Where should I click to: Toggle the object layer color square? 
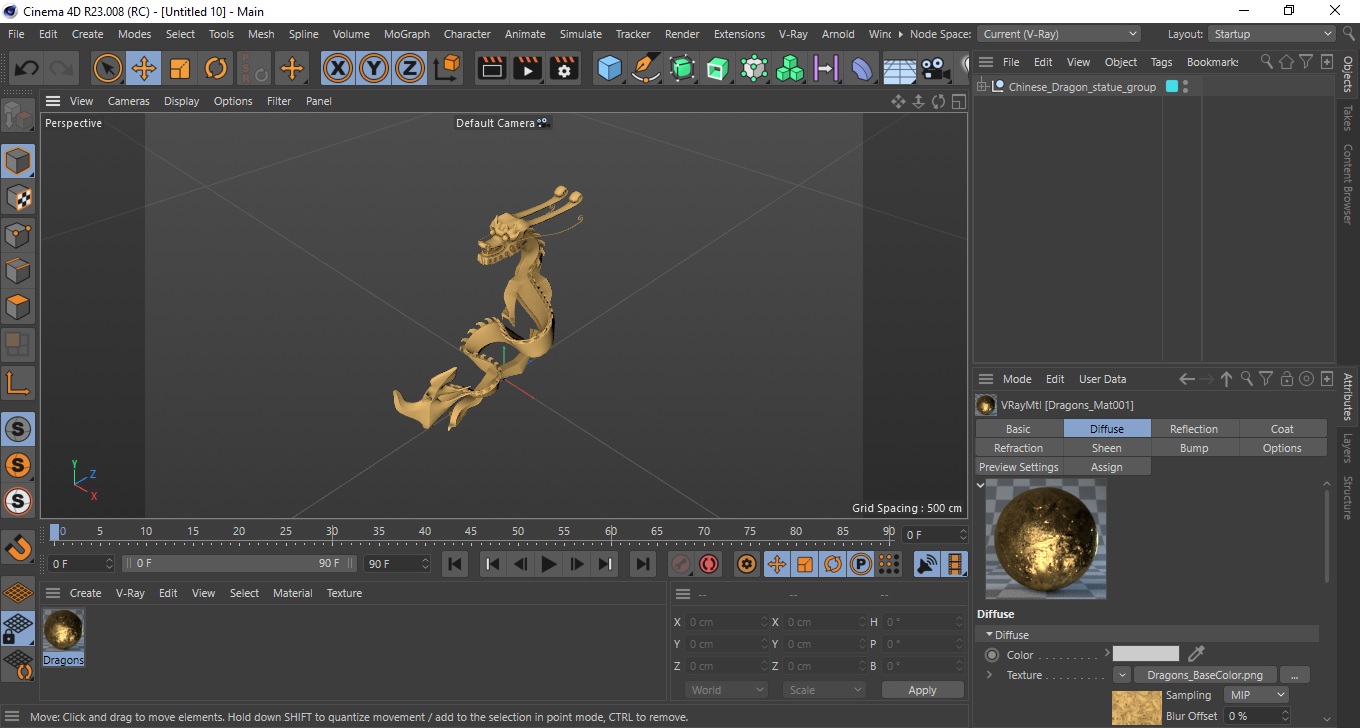point(1172,87)
